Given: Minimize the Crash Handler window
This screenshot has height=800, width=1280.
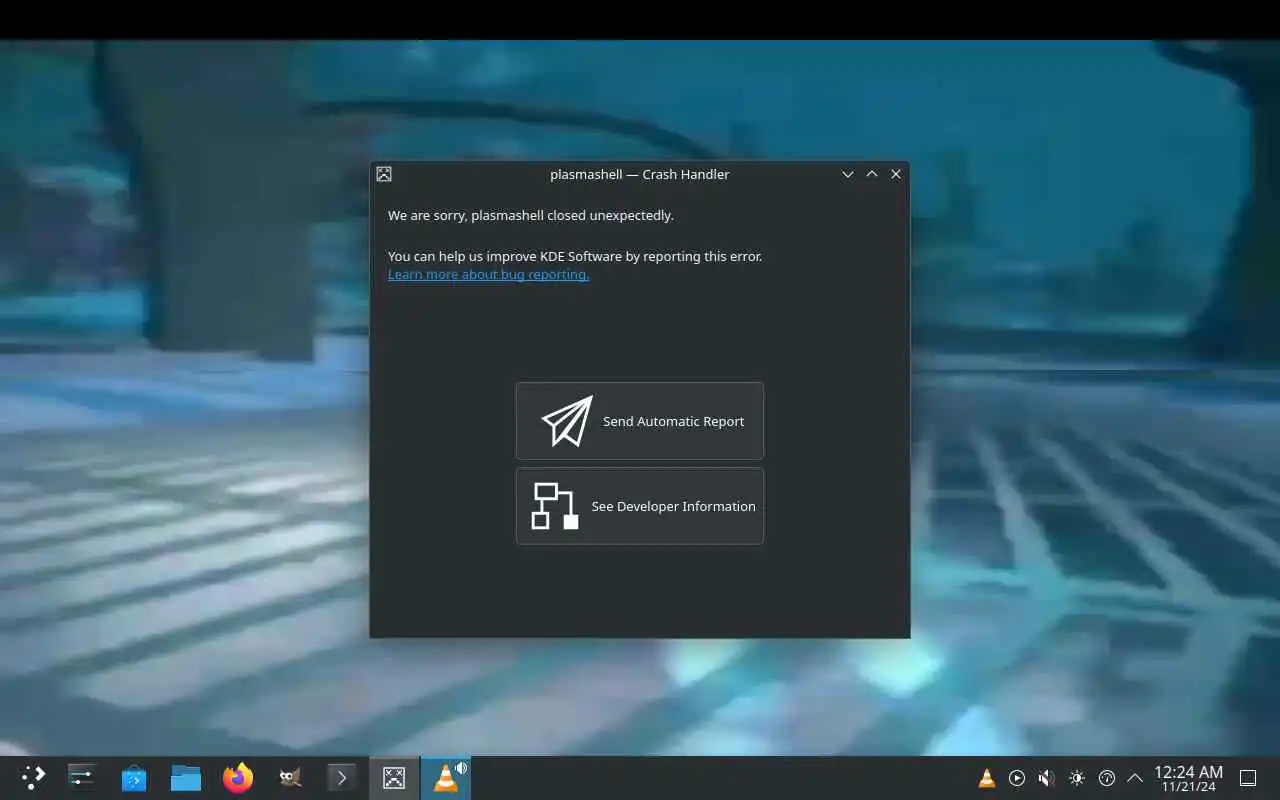Looking at the screenshot, I should (848, 174).
